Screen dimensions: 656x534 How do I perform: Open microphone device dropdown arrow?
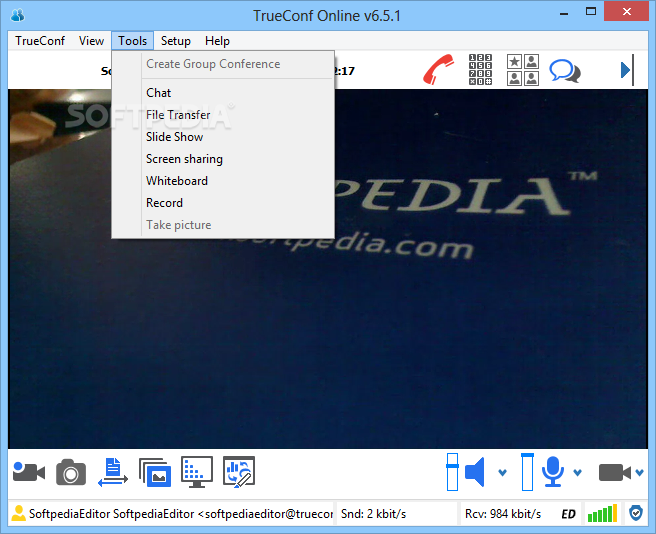(578, 472)
